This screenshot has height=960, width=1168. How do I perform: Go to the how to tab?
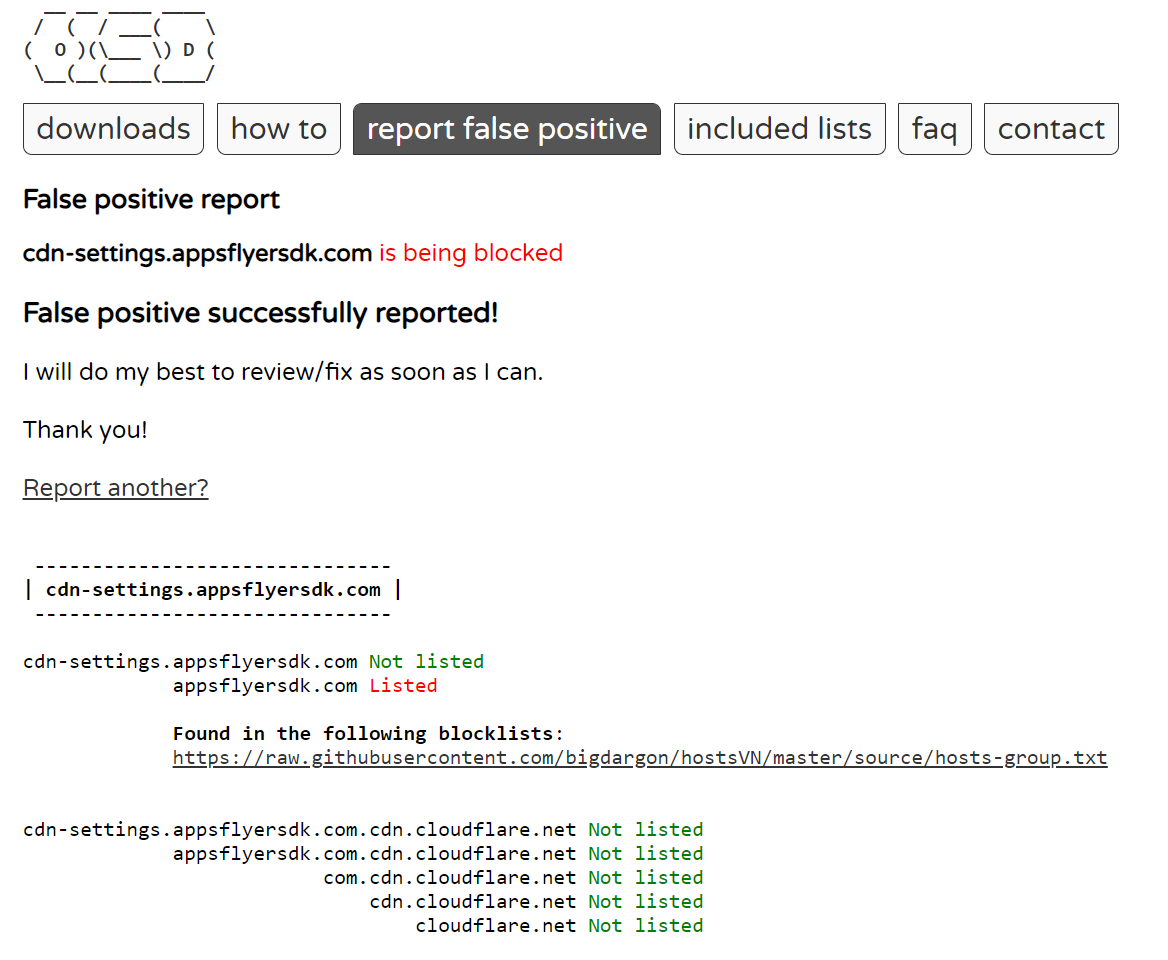279,129
